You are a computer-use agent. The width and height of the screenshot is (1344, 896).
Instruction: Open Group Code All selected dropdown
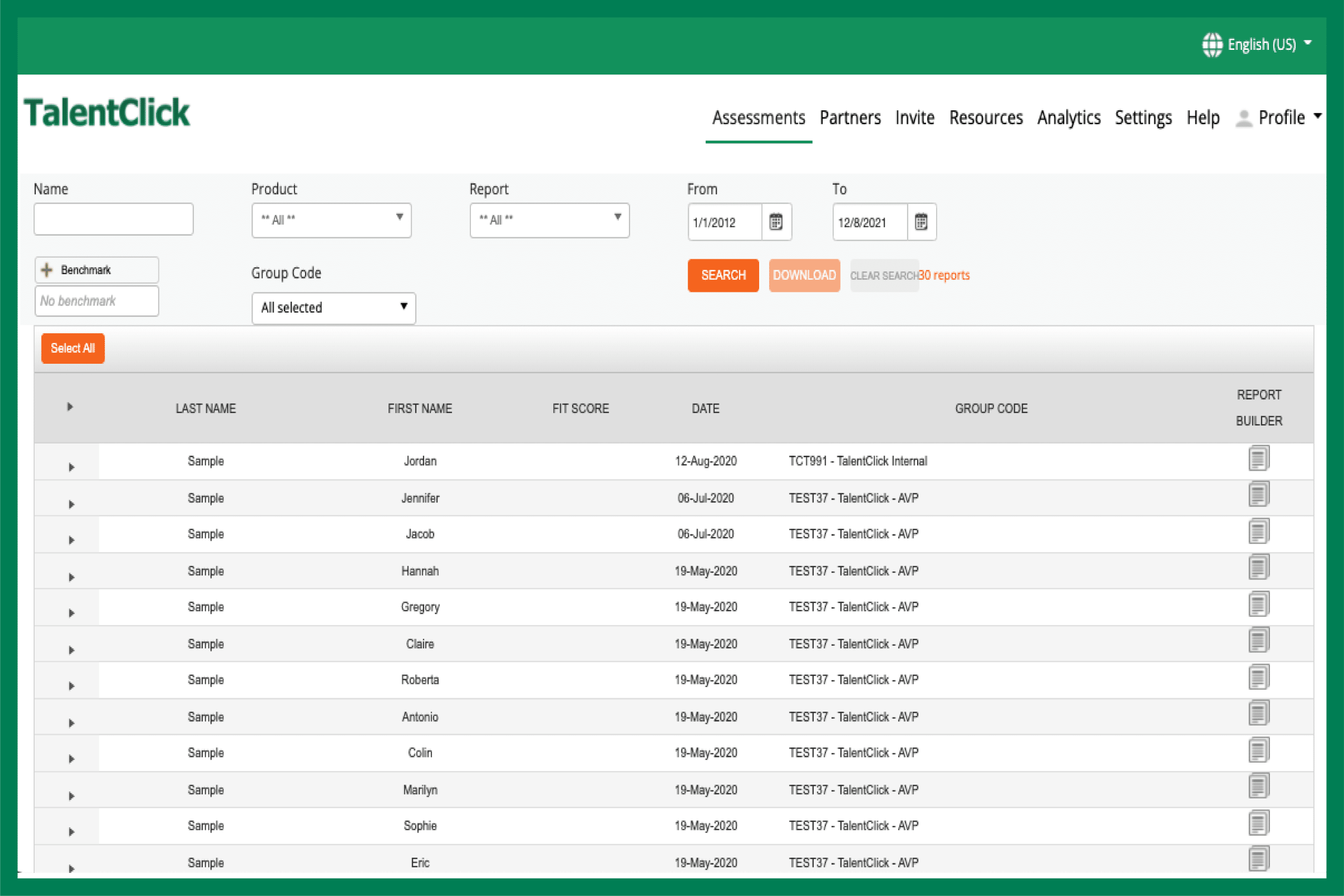click(x=334, y=308)
